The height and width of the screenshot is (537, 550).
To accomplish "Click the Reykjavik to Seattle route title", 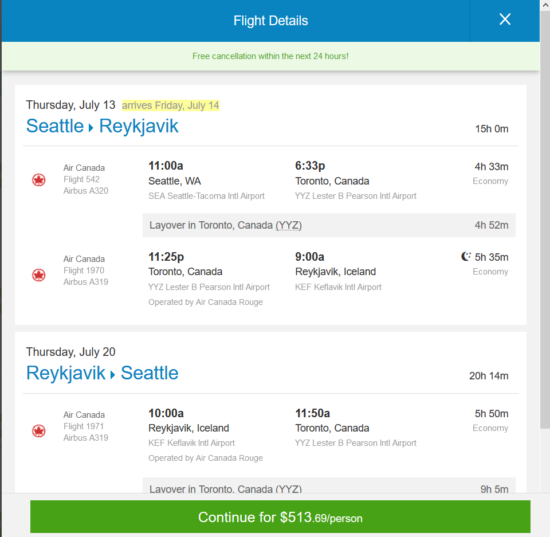I will [102, 373].
